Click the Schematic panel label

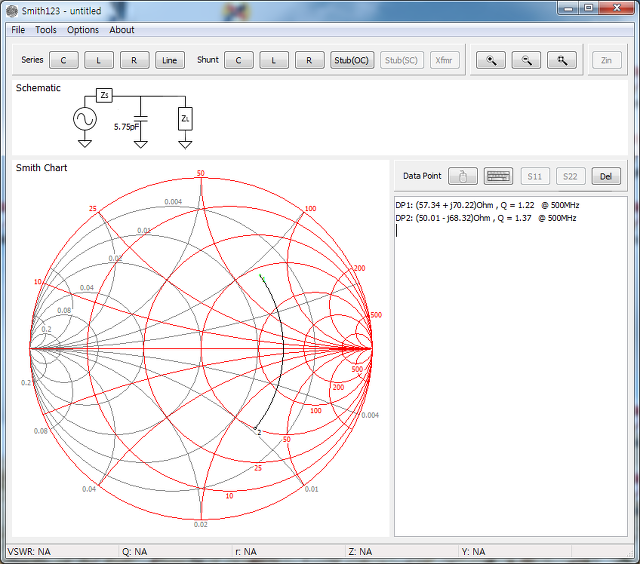(38, 88)
